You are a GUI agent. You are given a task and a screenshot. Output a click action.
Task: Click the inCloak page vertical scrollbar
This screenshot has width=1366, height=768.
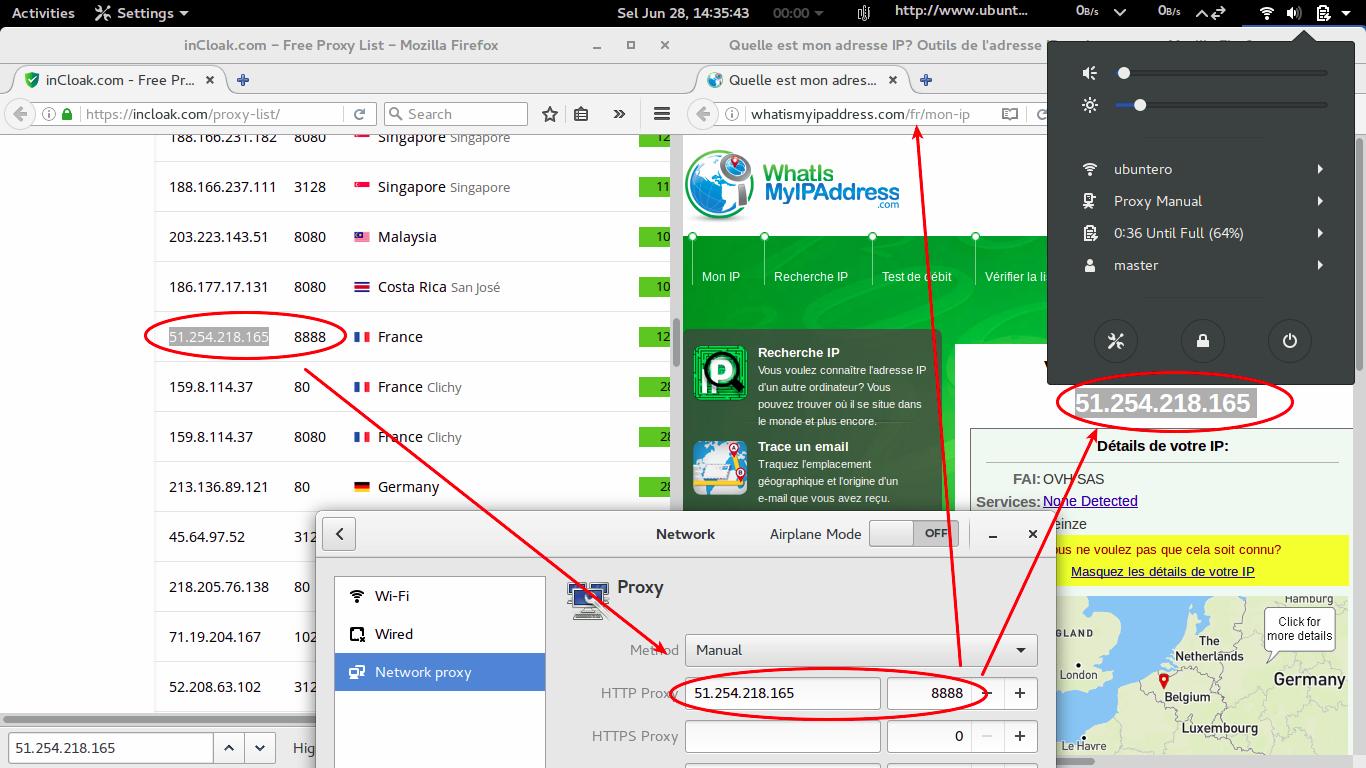(x=676, y=343)
